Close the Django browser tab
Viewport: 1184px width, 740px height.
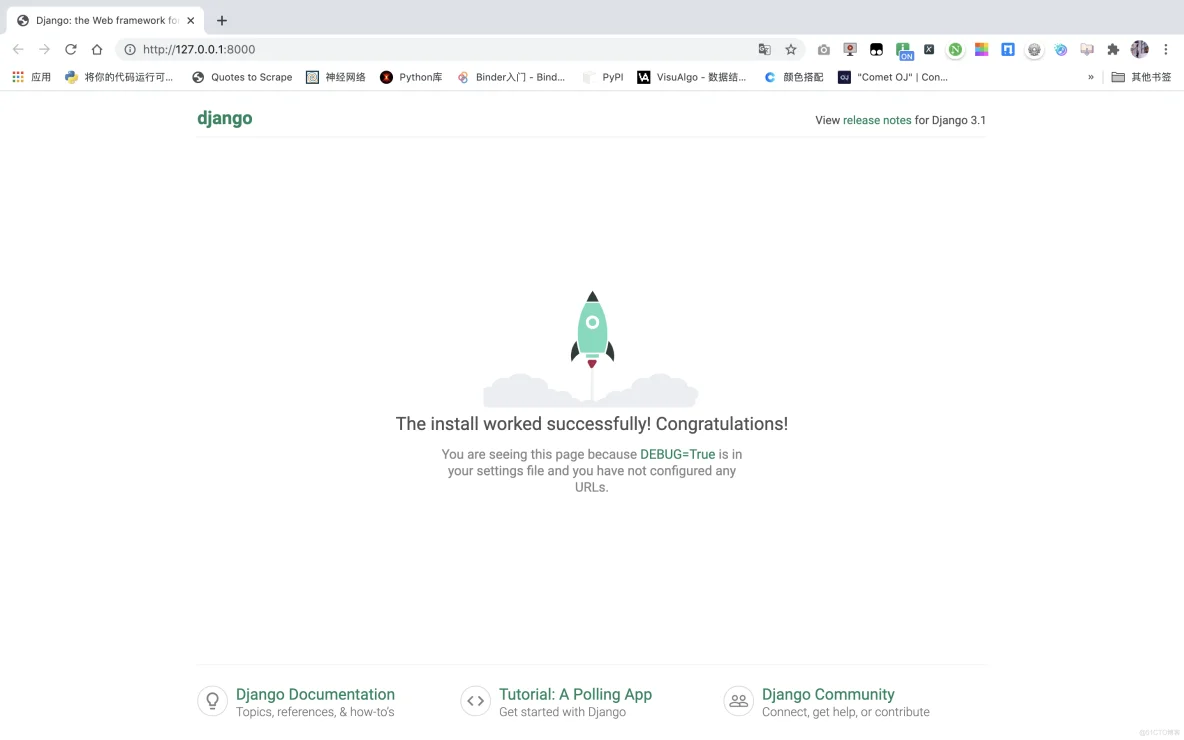pyautogui.click(x=190, y=20)
